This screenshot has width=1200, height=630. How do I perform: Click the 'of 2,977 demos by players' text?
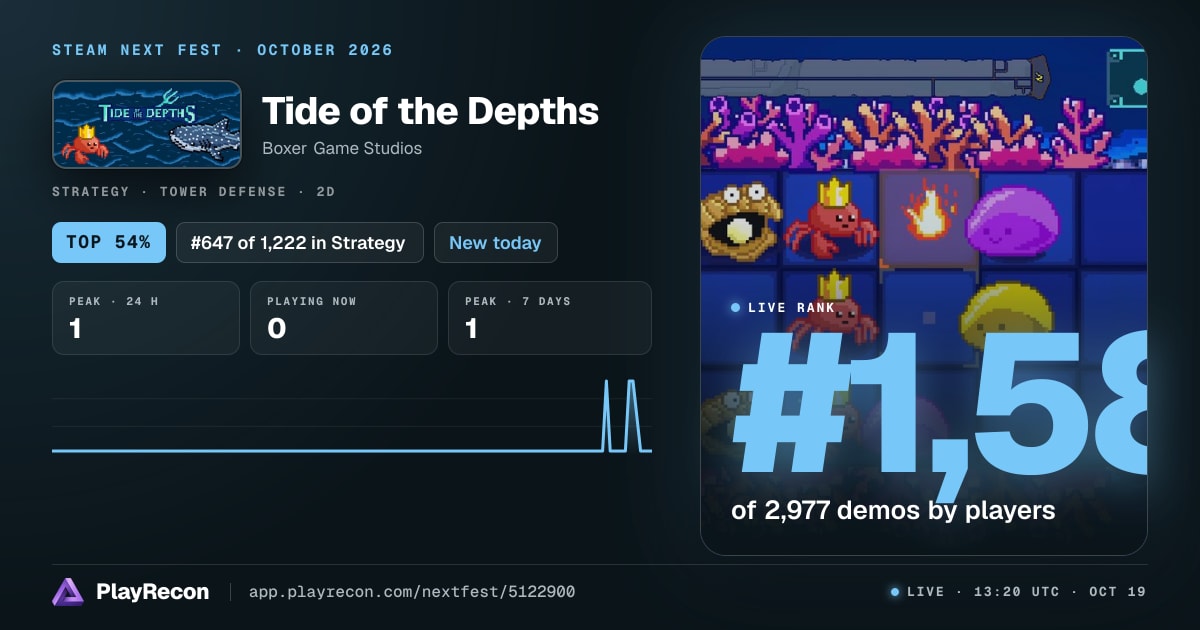(893, 510)
